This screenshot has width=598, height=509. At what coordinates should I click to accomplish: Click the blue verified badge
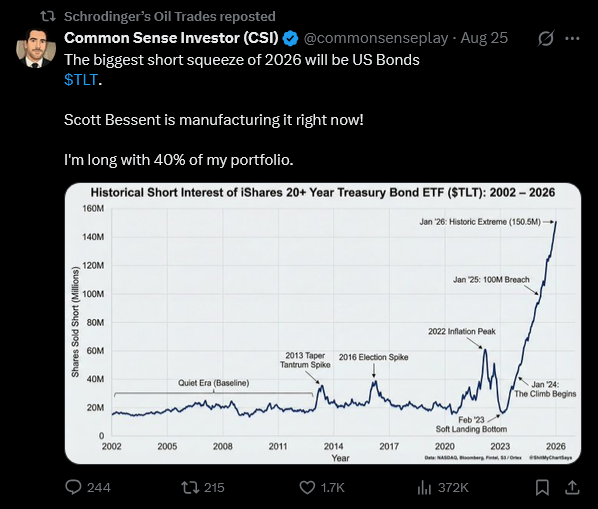click(x=291, y=38)
